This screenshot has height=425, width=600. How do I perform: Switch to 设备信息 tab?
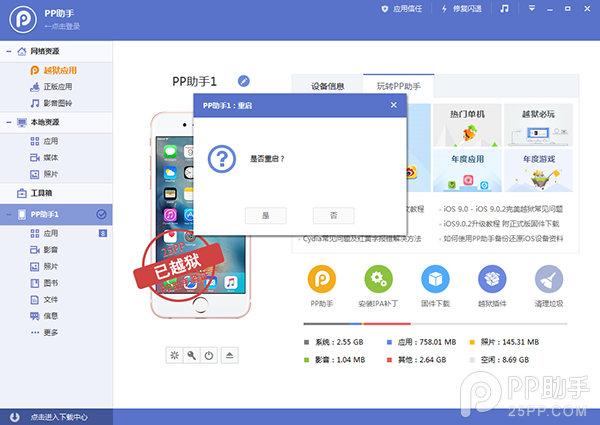point(328,86)
